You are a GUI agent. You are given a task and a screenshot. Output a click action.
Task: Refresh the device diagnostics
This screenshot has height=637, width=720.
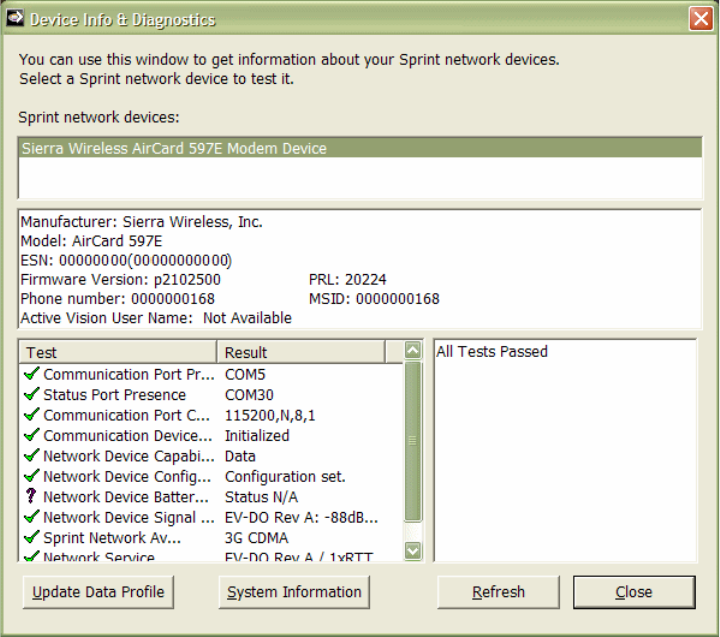[498, 592]
